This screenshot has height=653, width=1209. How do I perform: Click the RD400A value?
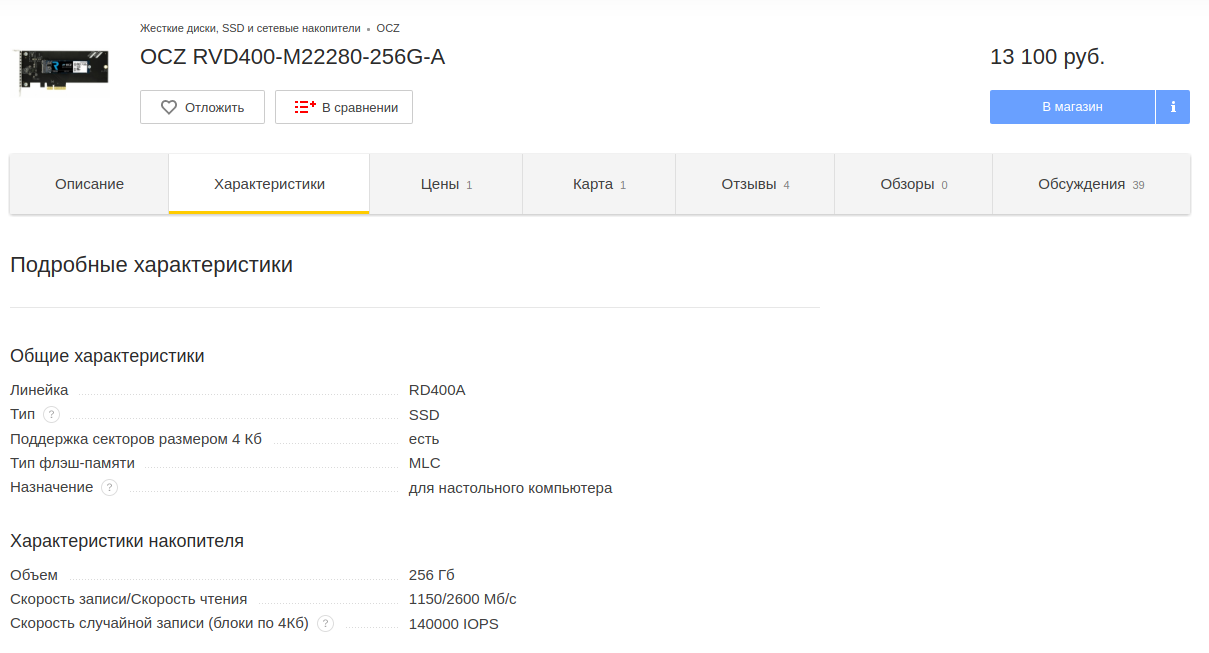coord(437,390)
